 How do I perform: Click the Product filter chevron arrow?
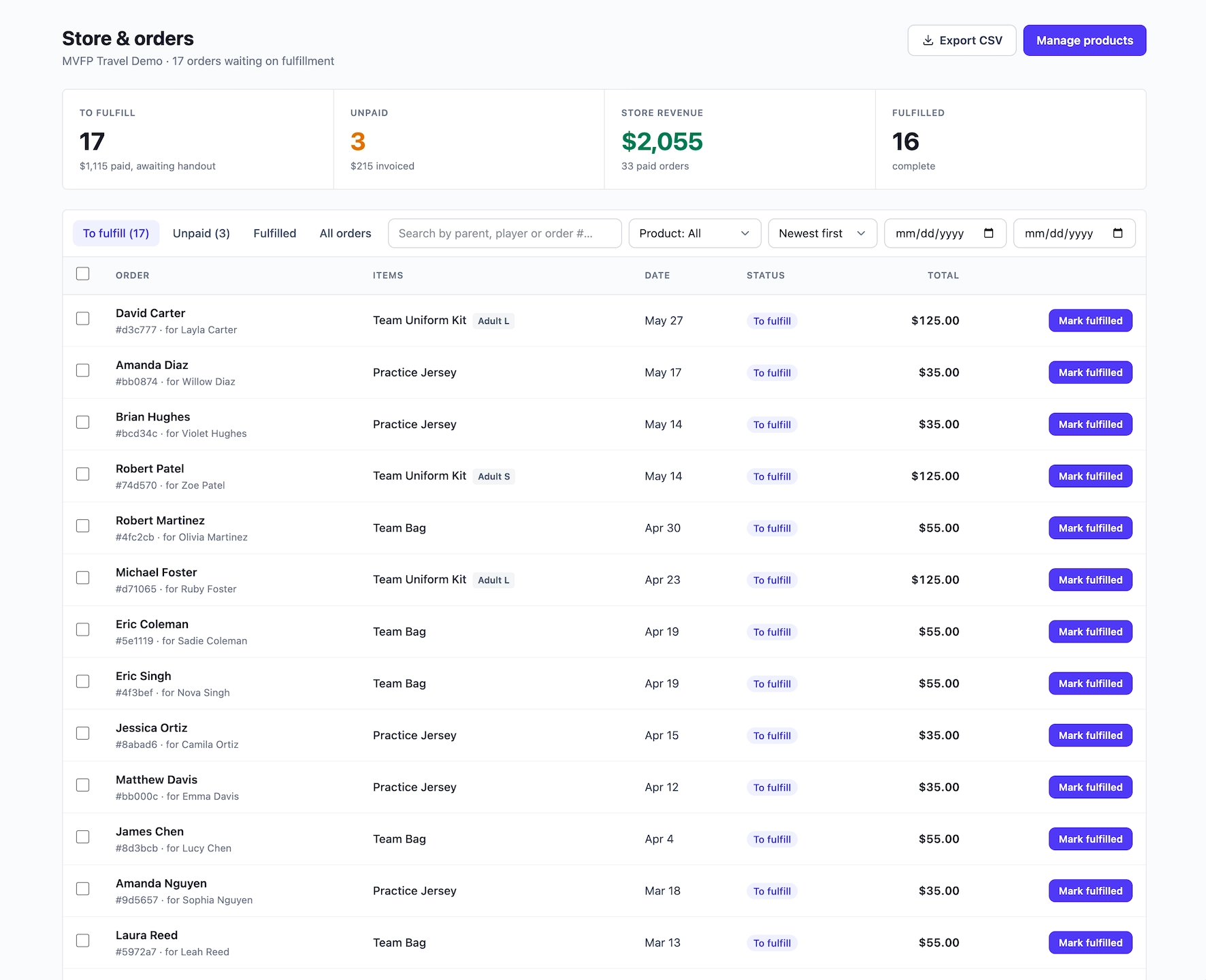pyautogui.click(x=745, y=233)
